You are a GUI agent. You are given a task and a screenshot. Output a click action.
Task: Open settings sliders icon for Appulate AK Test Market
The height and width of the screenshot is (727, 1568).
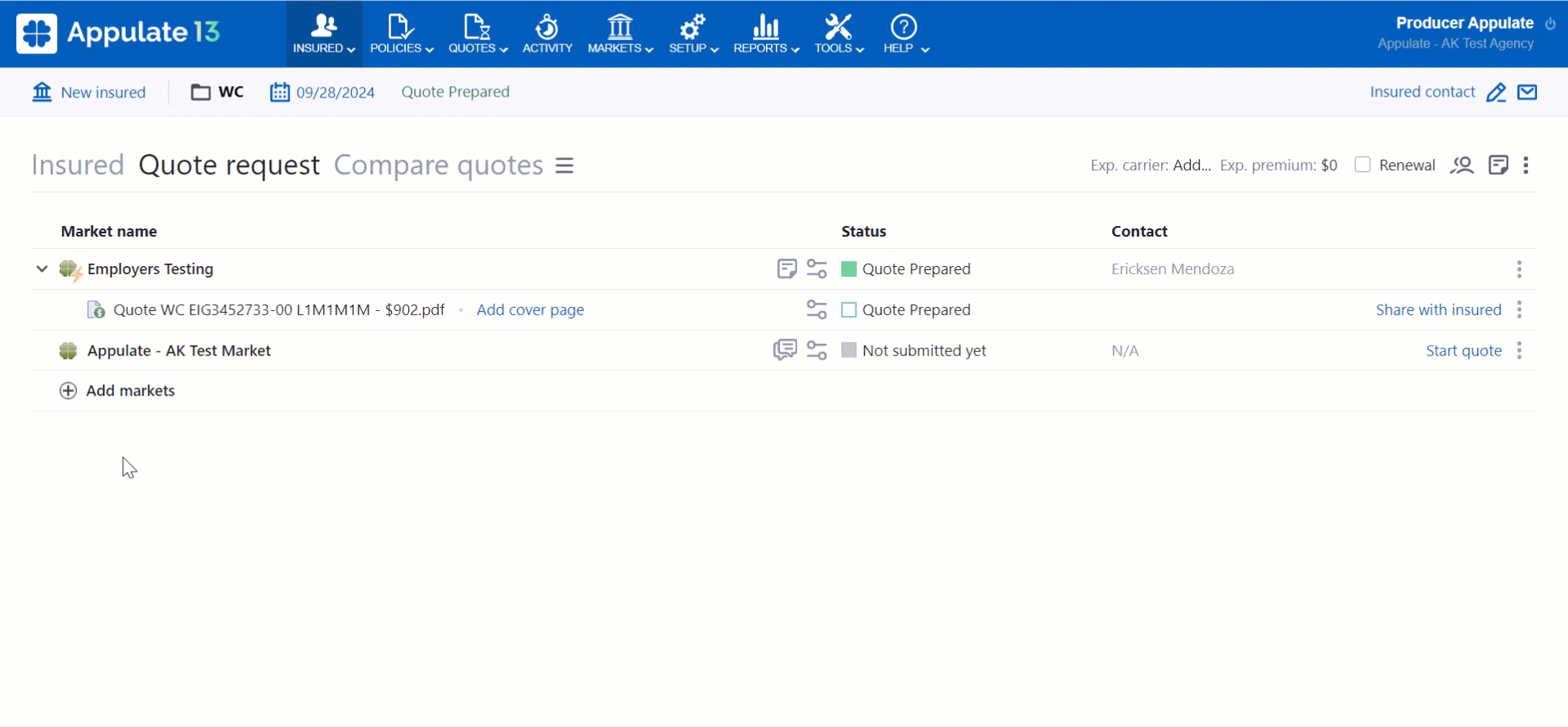[817, 350]
